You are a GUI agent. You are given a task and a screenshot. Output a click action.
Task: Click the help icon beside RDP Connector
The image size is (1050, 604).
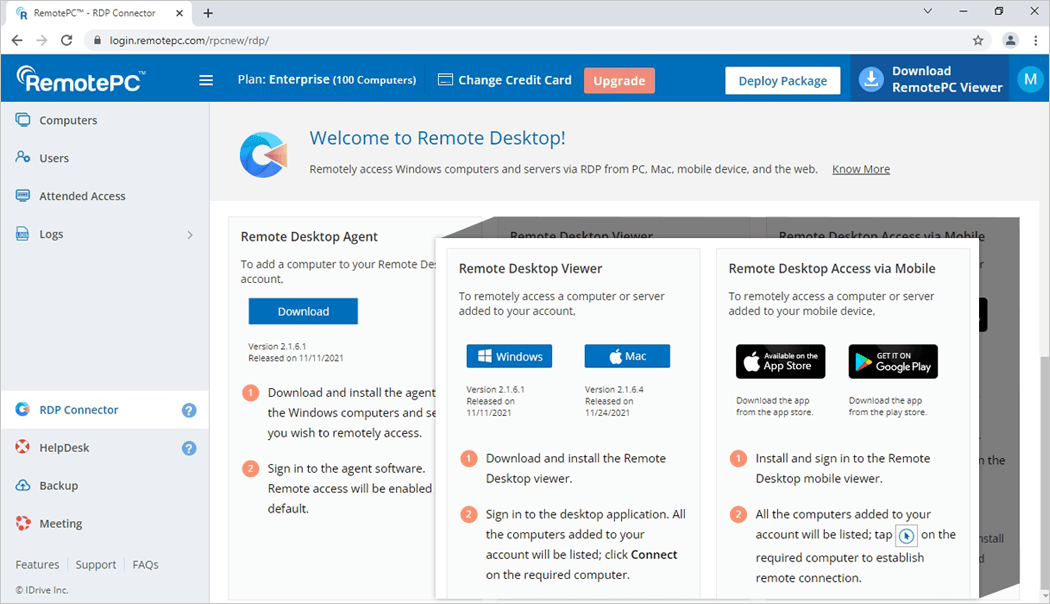189,409
